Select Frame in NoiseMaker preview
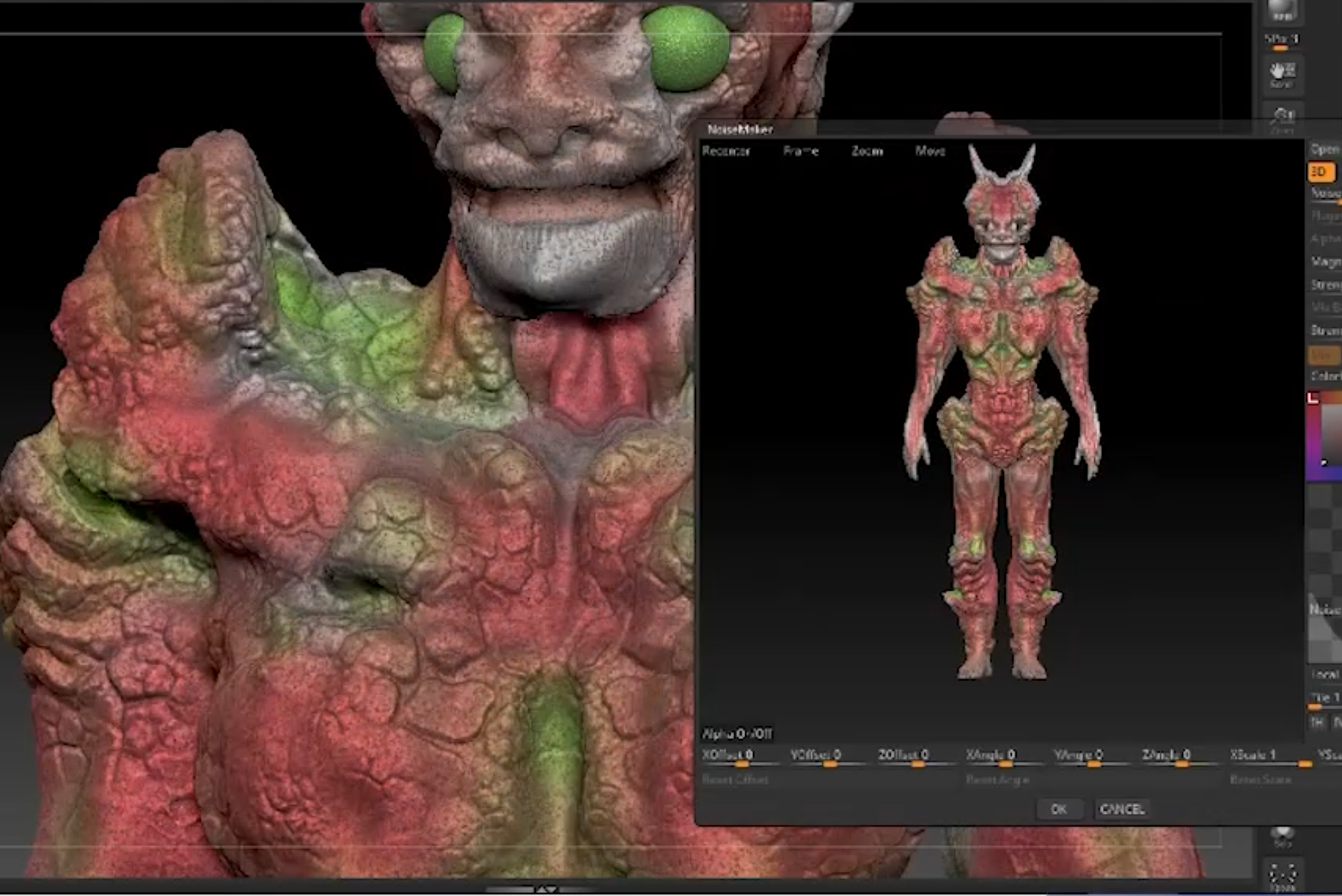 tap(800, 151)
